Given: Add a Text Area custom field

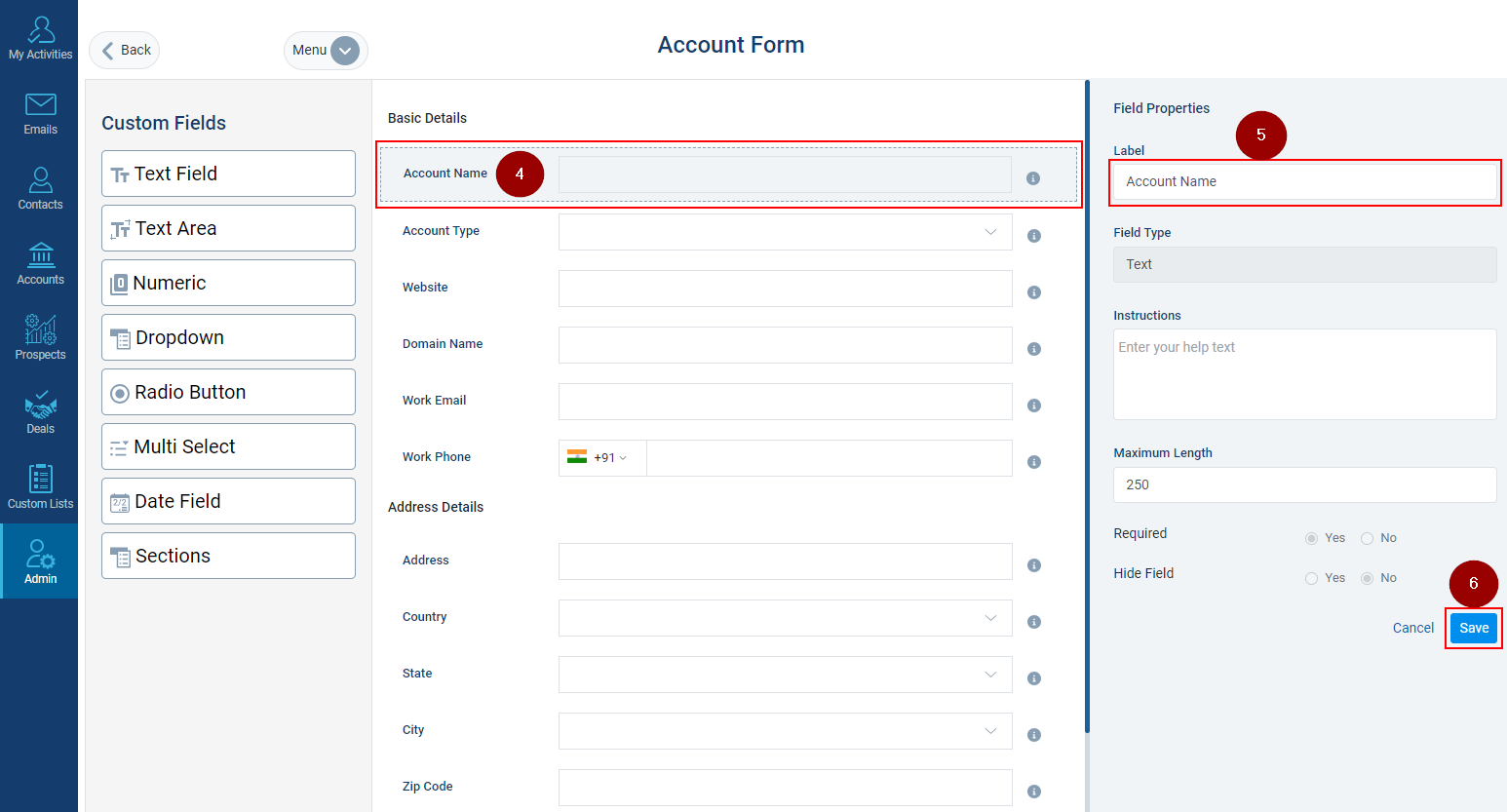Looking at the screenshot, I should pos(228,228).
